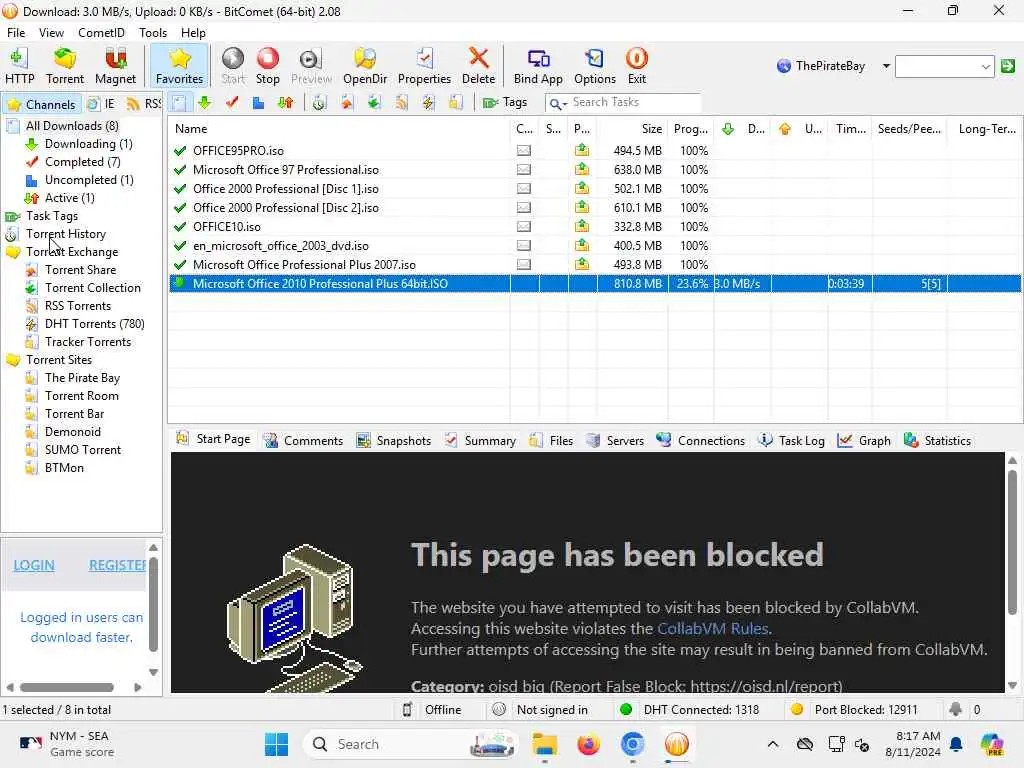The image size is (1024, 768).
Task: Open the Connections tab
Action: pyautogui.click(x=700, y=441)
